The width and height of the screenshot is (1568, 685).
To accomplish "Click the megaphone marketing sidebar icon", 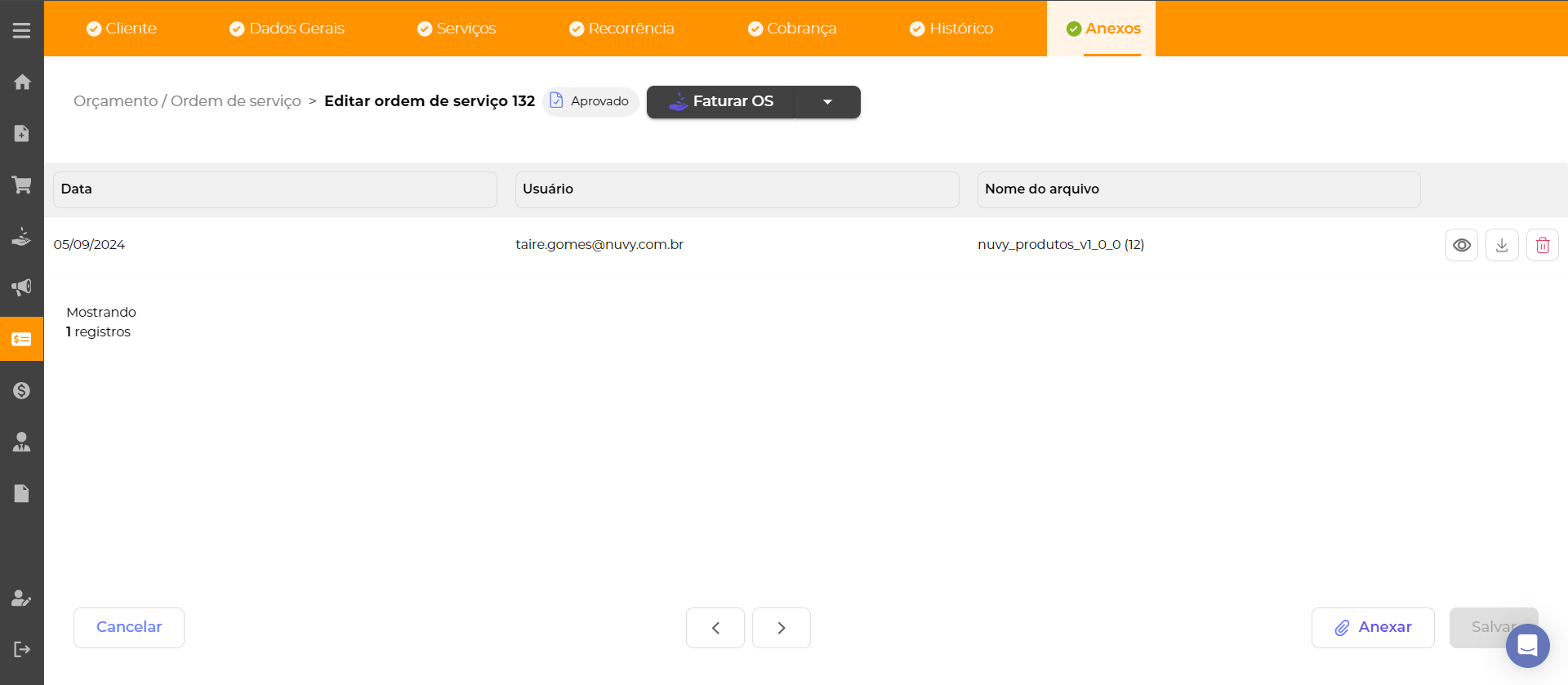I will pyautogui.click(x=22, y=287).
